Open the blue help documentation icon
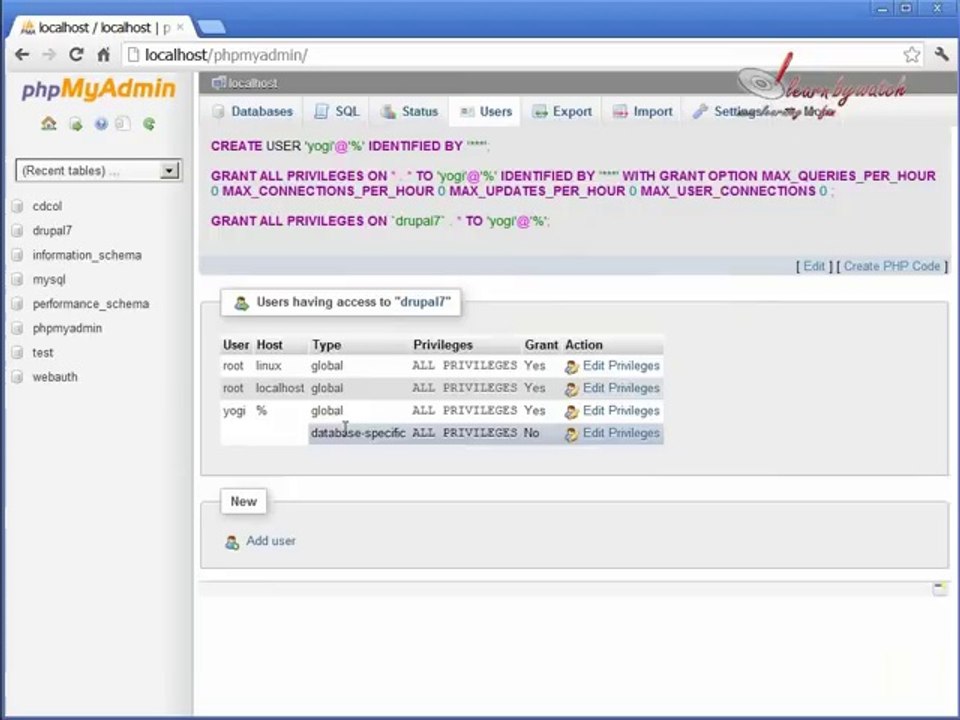 click(x=101, y=124)
